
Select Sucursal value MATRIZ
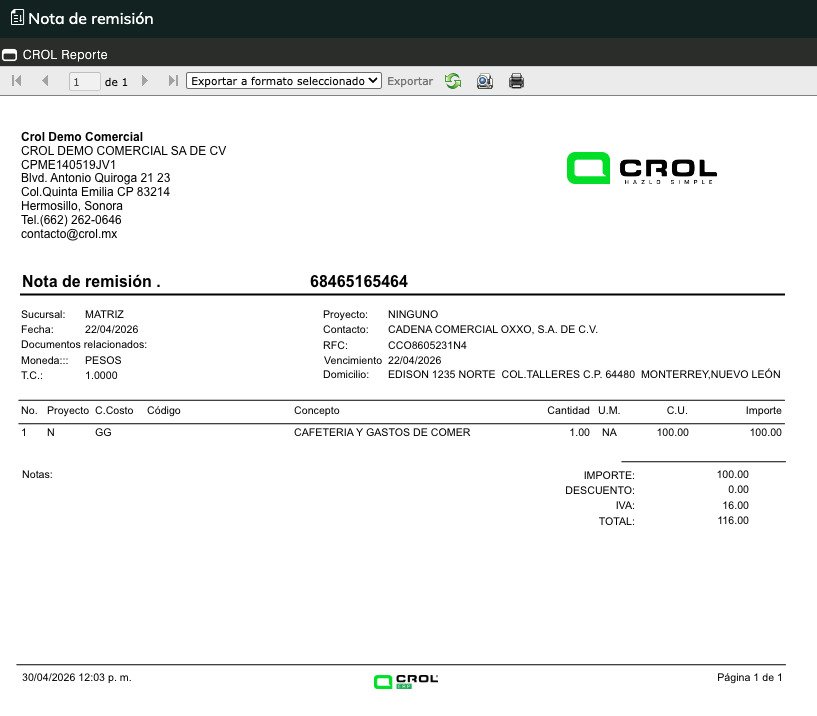coord(104,314)
